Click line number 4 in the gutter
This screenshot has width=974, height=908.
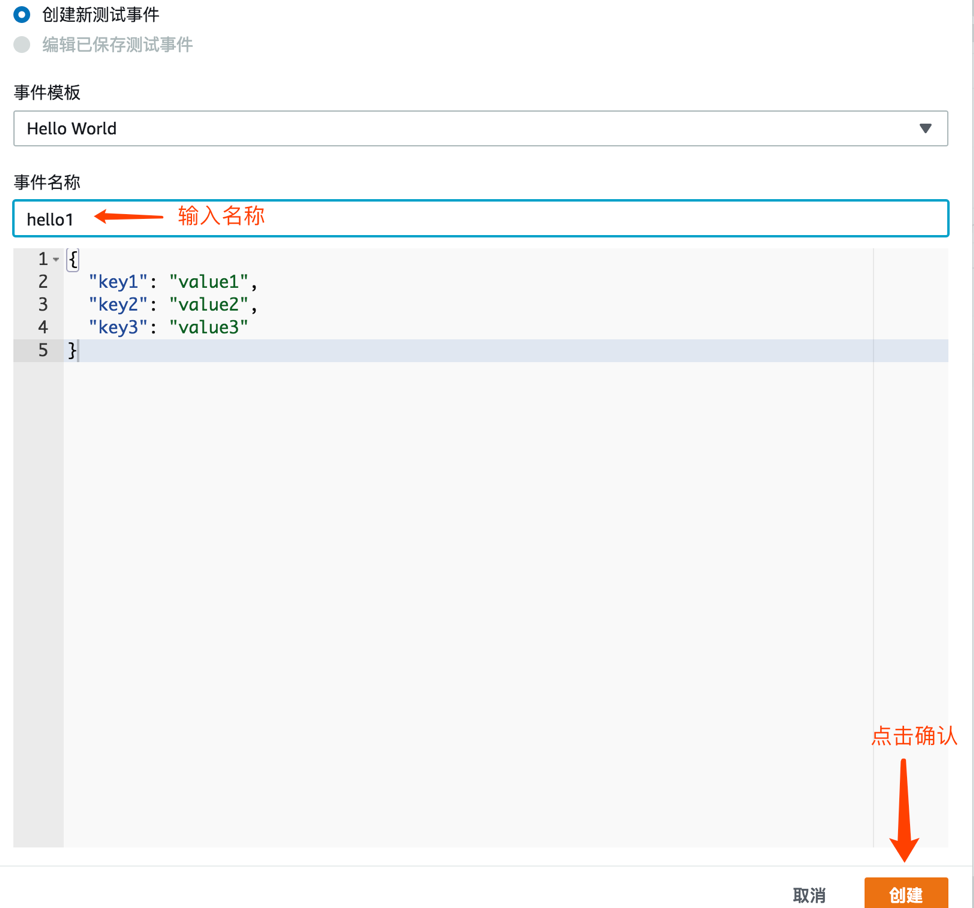(x=43, y=327)
